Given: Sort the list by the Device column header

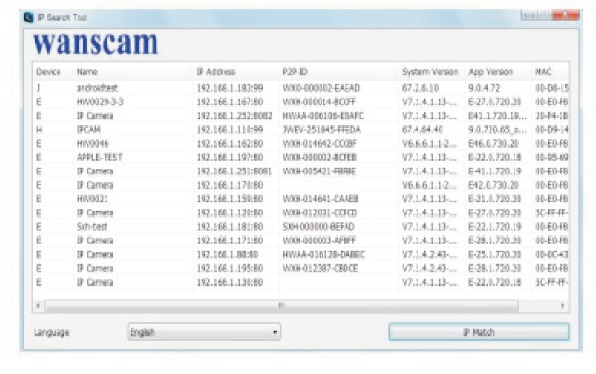Looking at the screenshot, I should (x=48, y=72).
